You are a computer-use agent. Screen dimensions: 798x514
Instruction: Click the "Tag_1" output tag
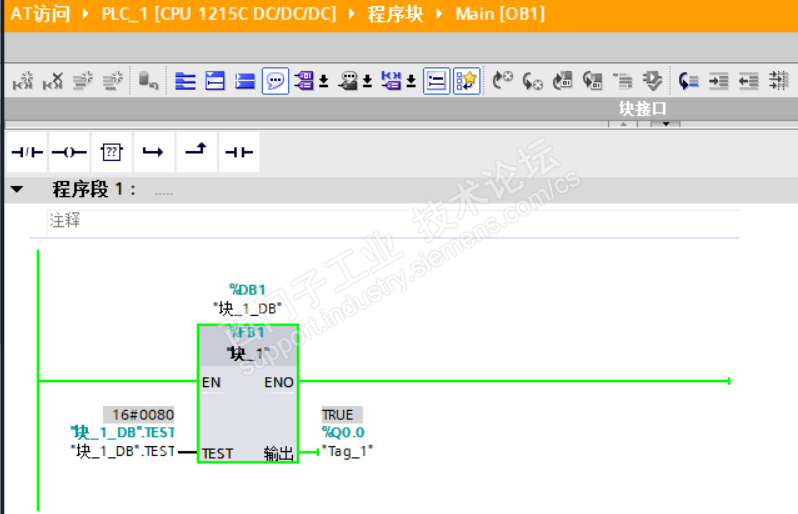tap(348, 451)
